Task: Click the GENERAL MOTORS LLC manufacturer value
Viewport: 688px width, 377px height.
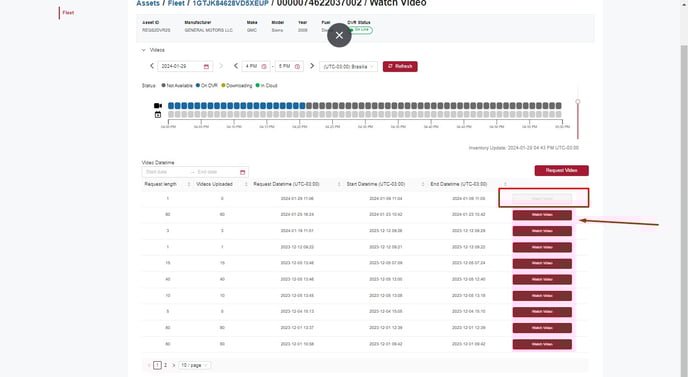Action: click(208, 30)
